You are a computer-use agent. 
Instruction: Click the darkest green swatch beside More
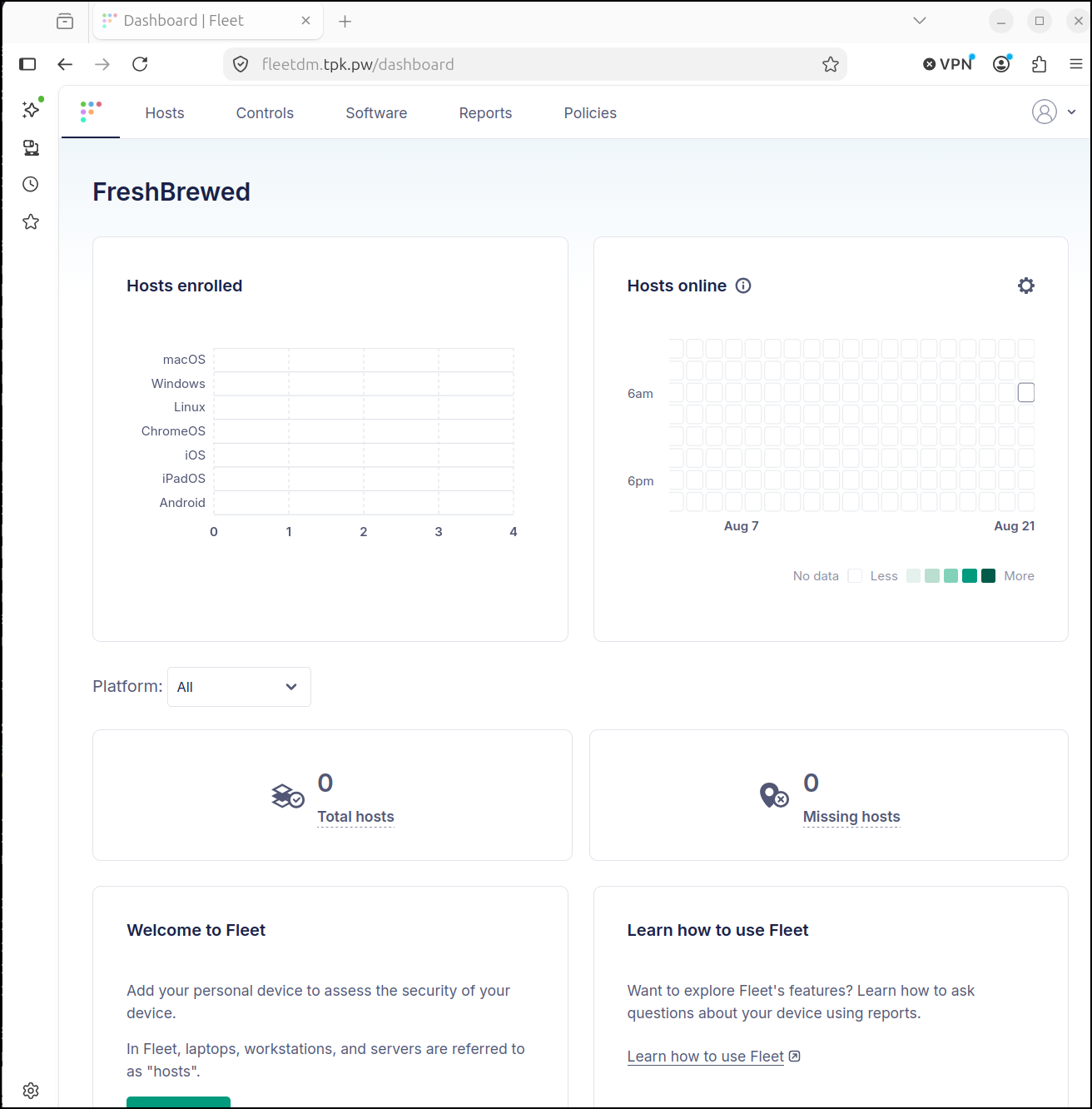(x=988, y=575)
